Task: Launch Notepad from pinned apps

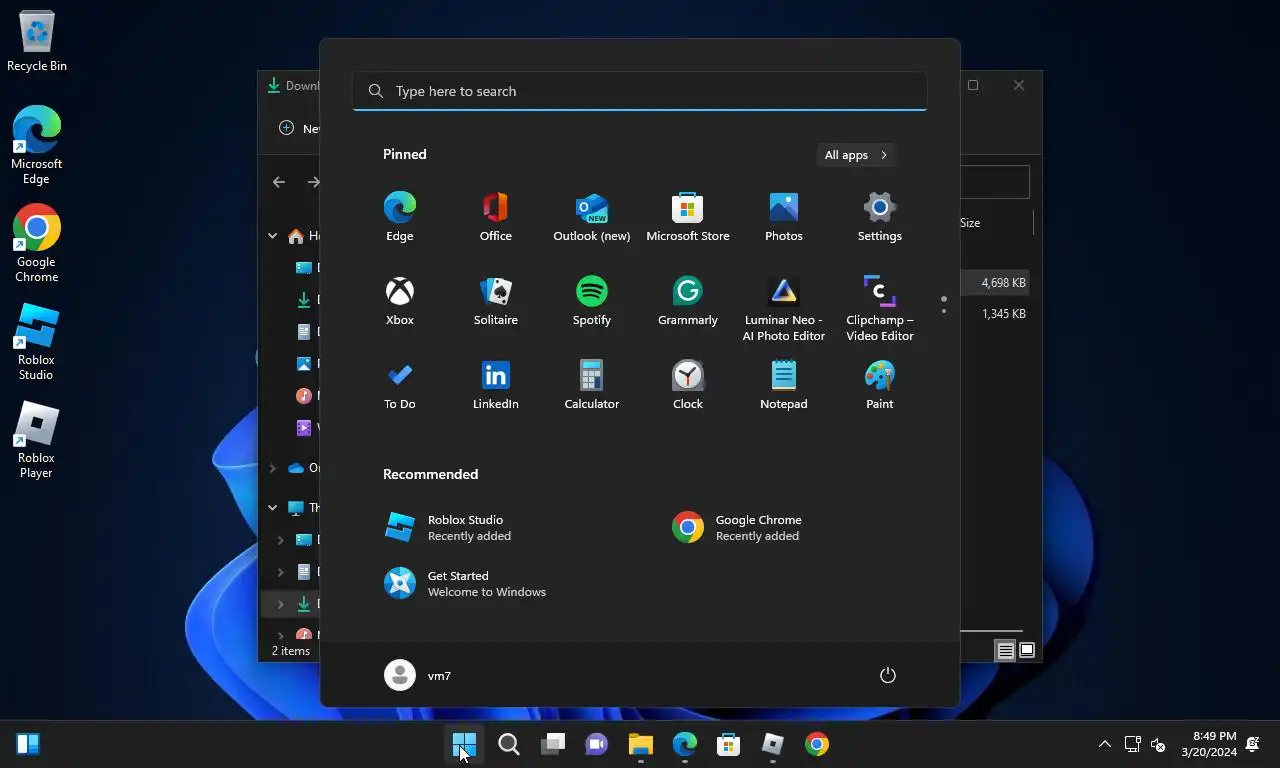Action: click(x=783, y=385)
